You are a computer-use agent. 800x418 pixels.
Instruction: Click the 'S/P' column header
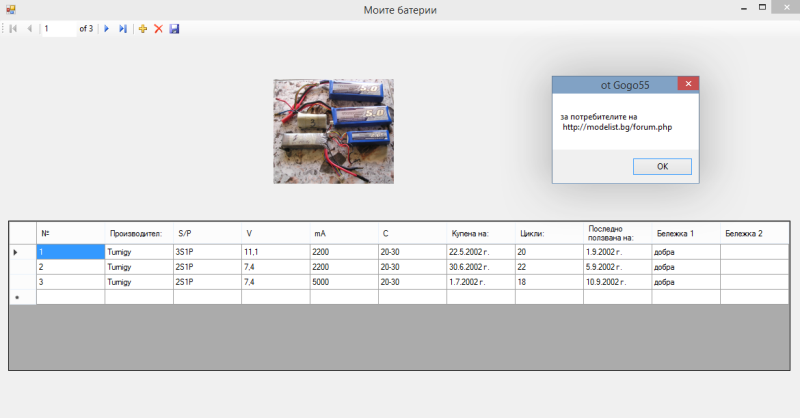(206, 233)
